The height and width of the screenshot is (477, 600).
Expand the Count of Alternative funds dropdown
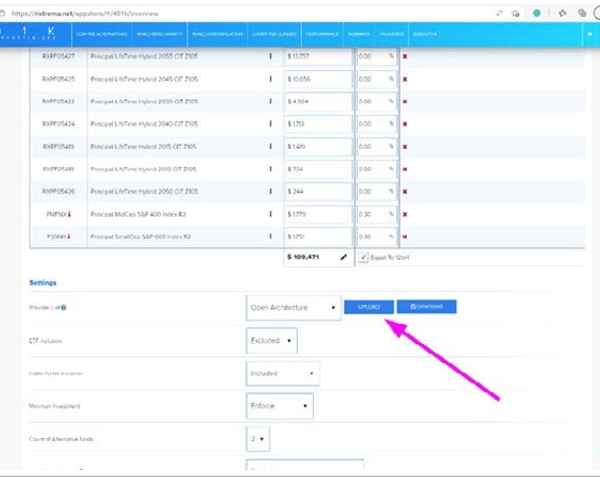259,438
